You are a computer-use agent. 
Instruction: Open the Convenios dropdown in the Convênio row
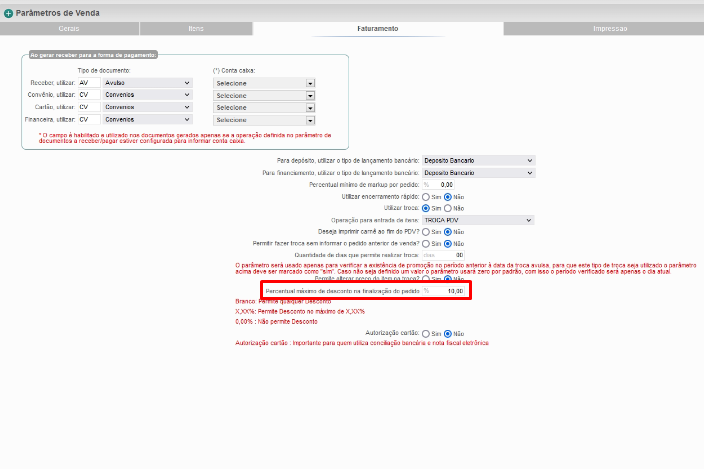click(147, 95)
